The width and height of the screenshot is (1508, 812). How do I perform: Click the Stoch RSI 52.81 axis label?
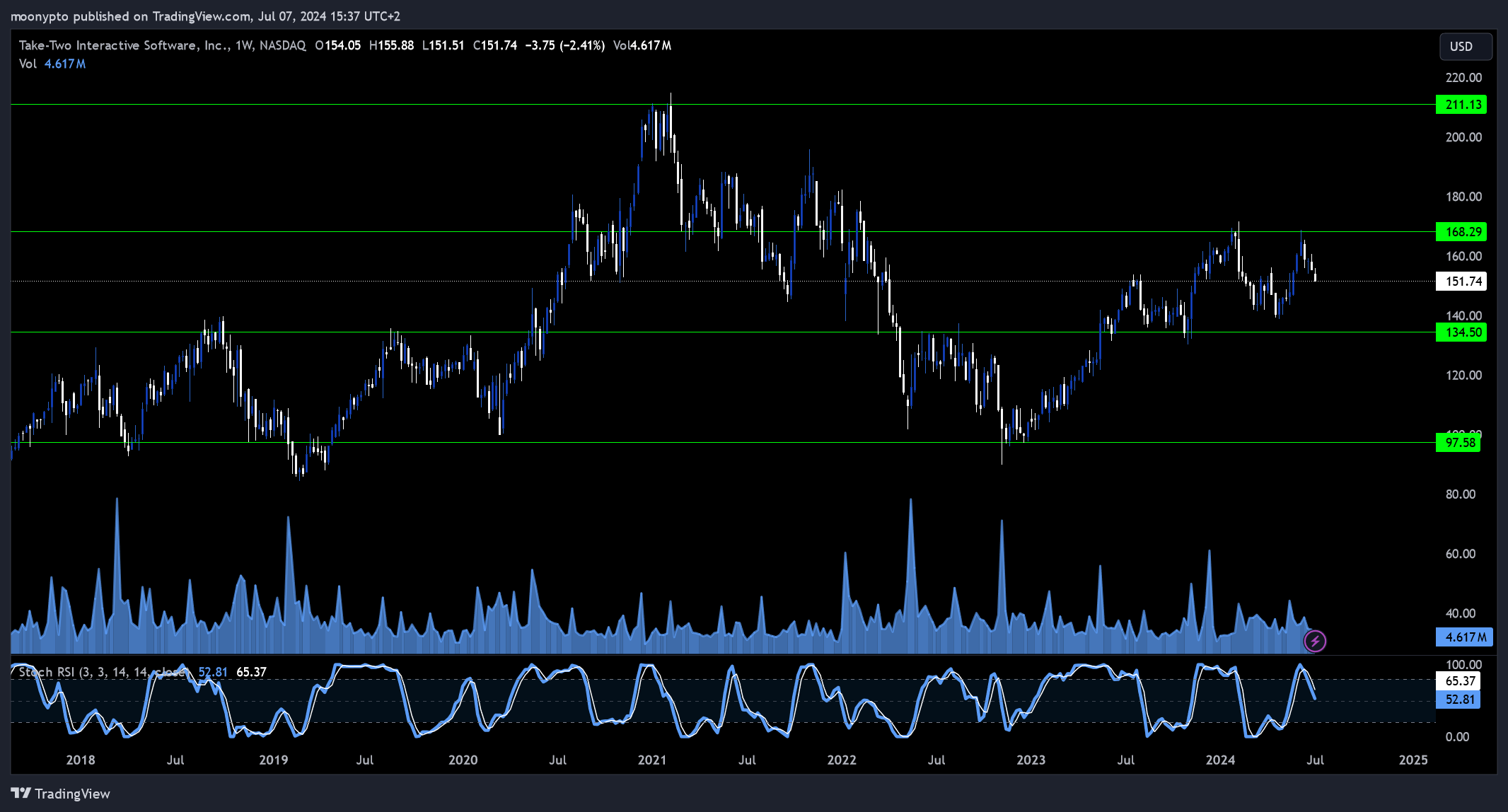click(1458, 700)
